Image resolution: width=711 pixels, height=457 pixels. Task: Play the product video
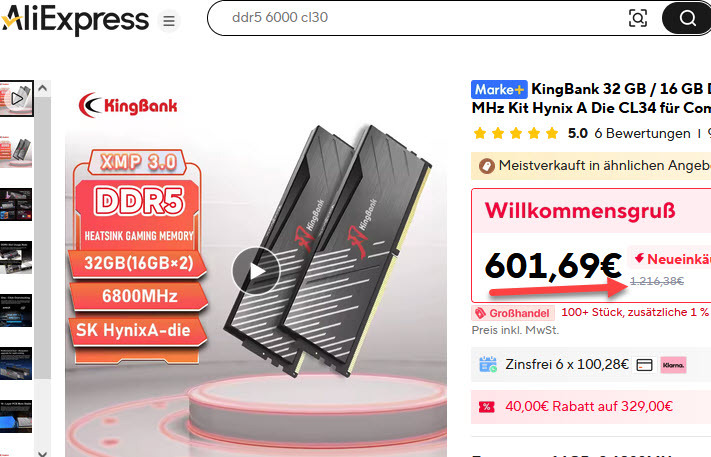pos(256,271)
